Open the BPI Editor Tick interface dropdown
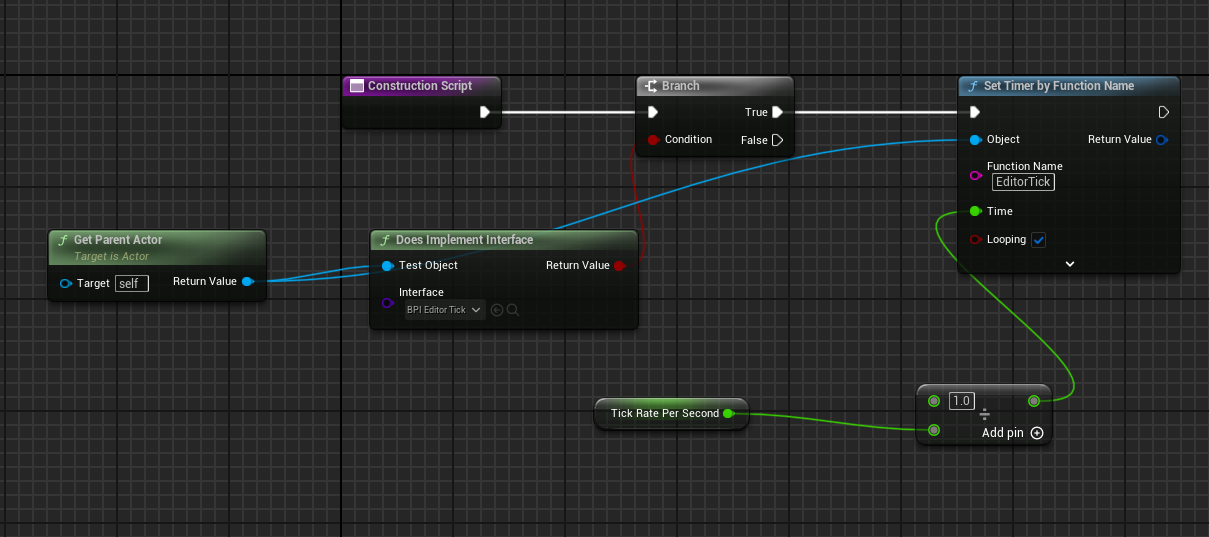Screen dimensions: 1209x537 pos(444,310)
